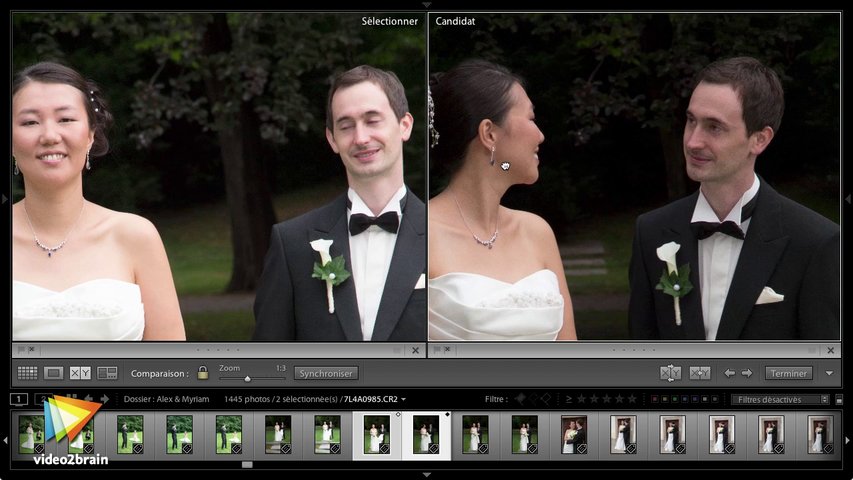Select main monitor button labeled 1
The image size is (853, 480).
[19, 399]
